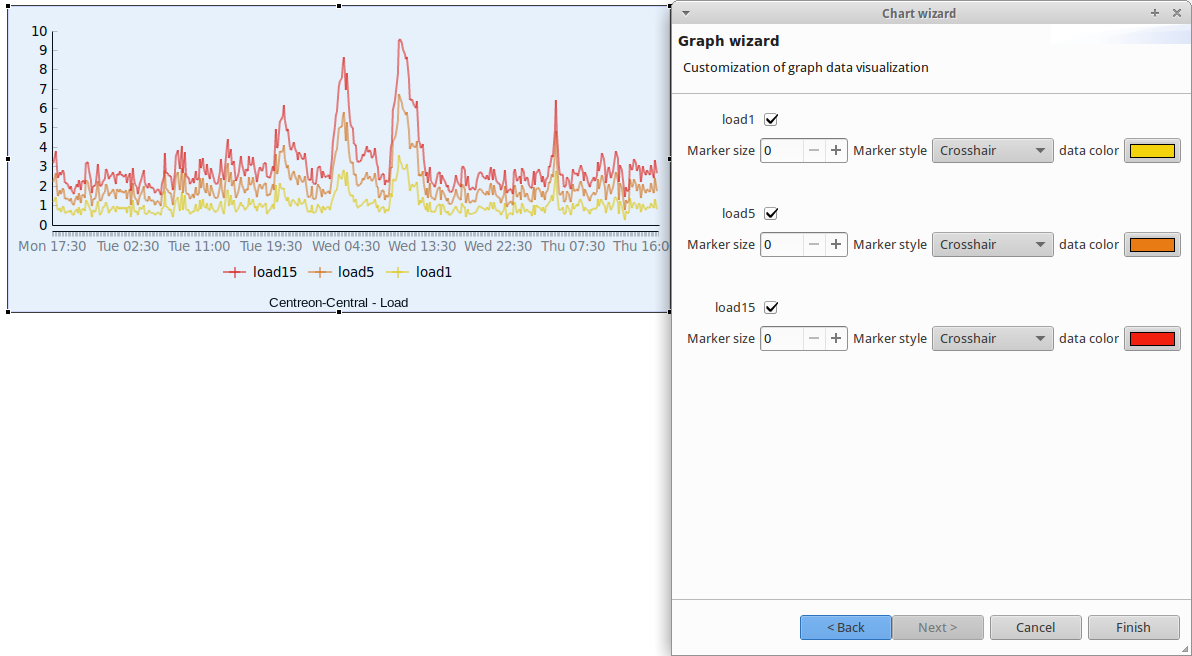Click the load5 crosshair marker in the legend

(x=318, y=272)
